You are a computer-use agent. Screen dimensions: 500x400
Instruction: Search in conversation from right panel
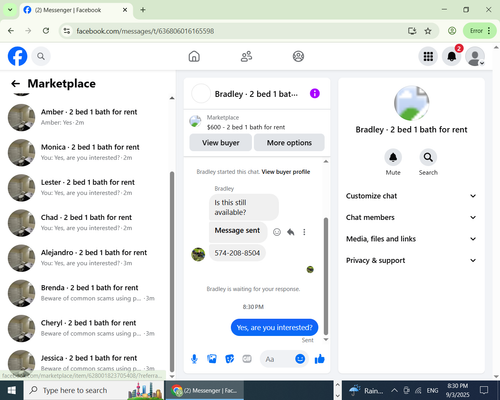coord(428,157)
